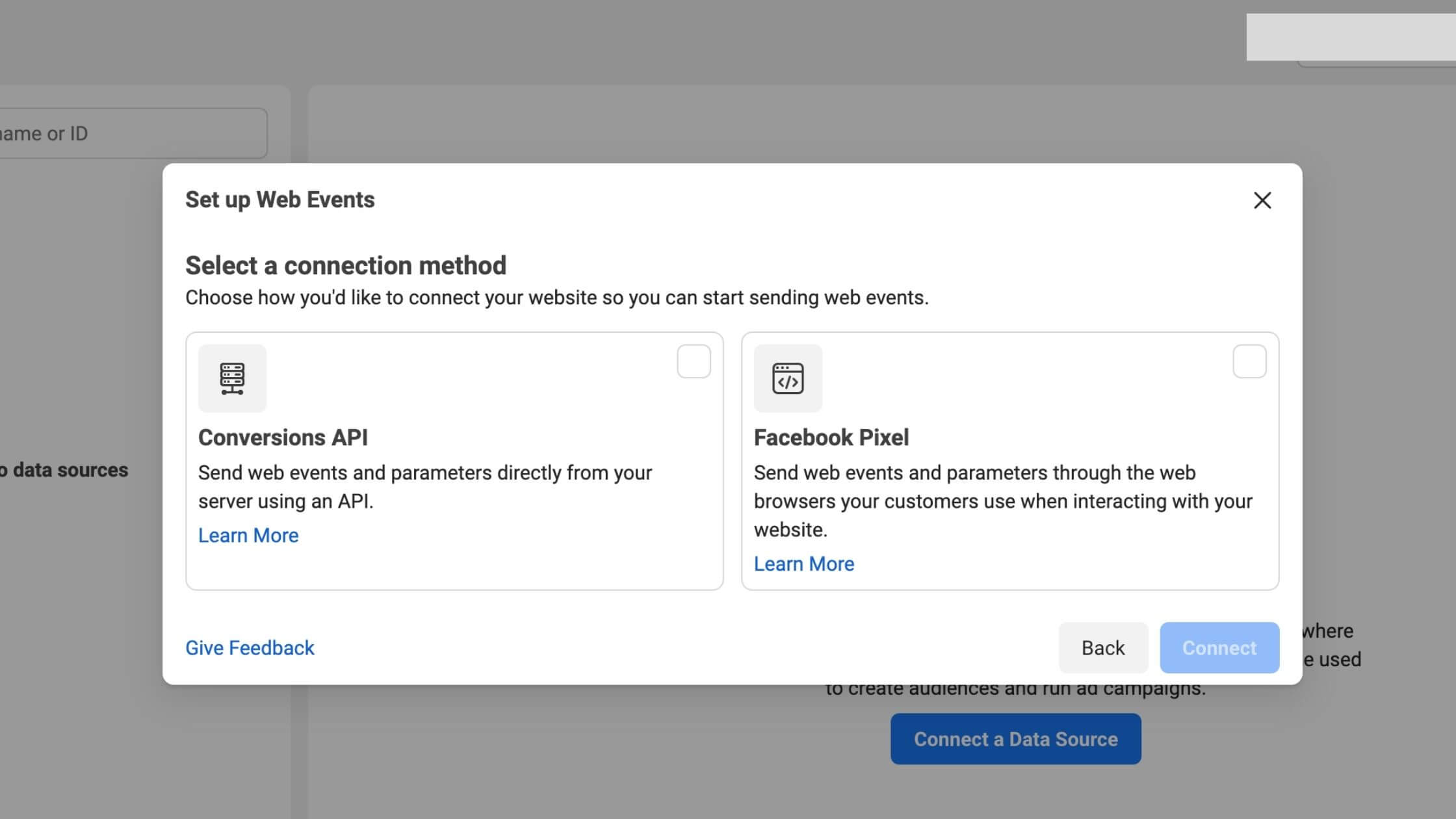Go Back to the previous step
Viewport: 1456px width, 819px height.
[x=1103, y=647]
